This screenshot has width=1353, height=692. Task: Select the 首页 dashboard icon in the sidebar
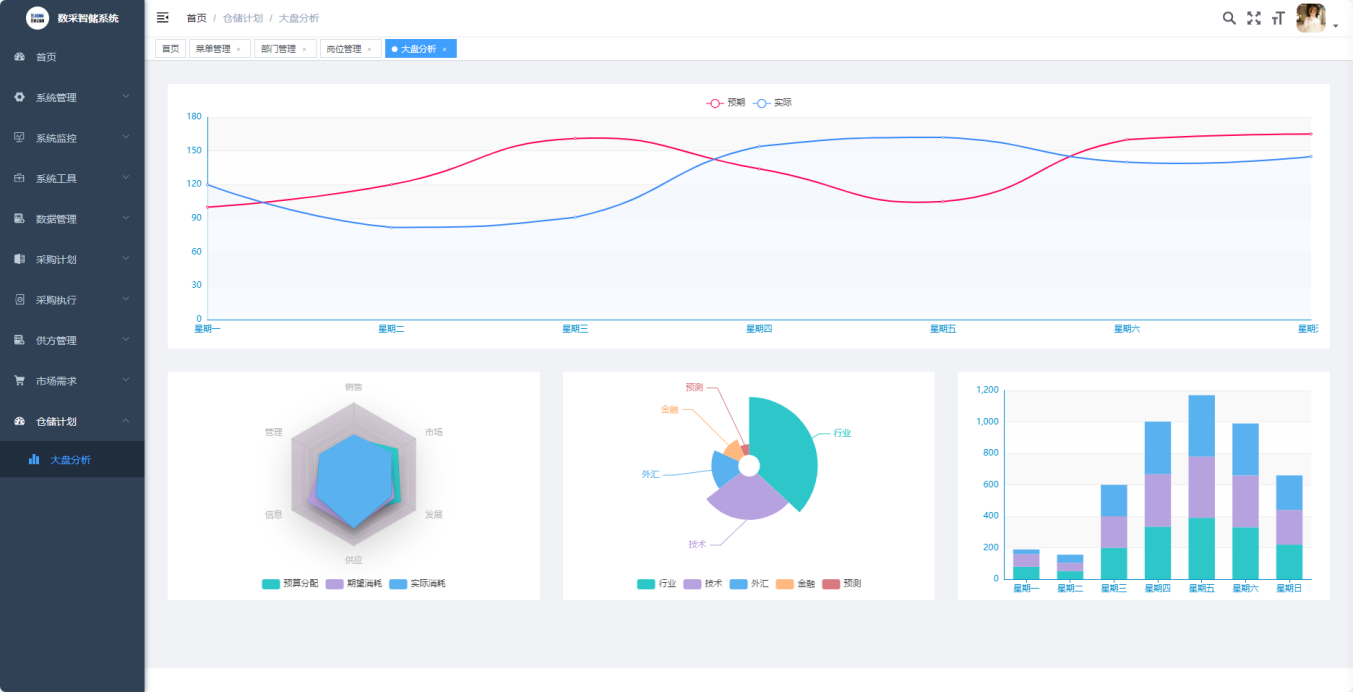coord(19,57)
